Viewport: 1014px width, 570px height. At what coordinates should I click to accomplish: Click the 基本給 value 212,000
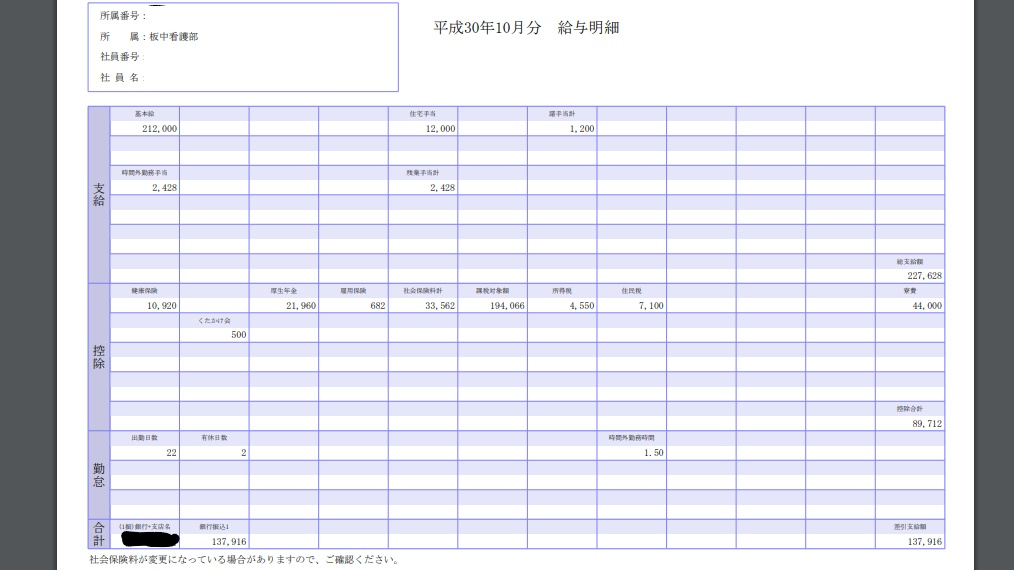point(160,129)
